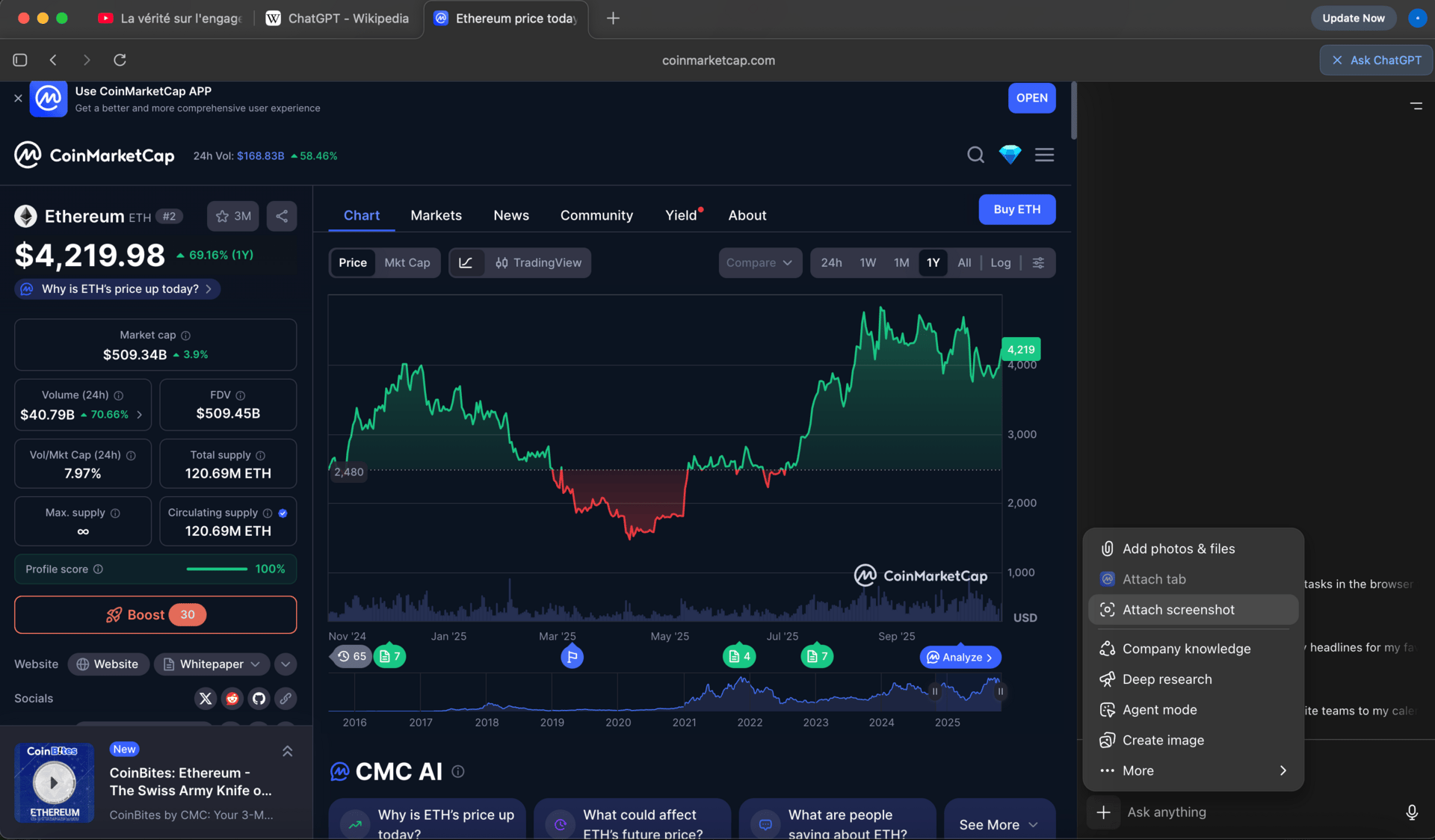Open Ethereum's GitHub social link

point(259,698)
